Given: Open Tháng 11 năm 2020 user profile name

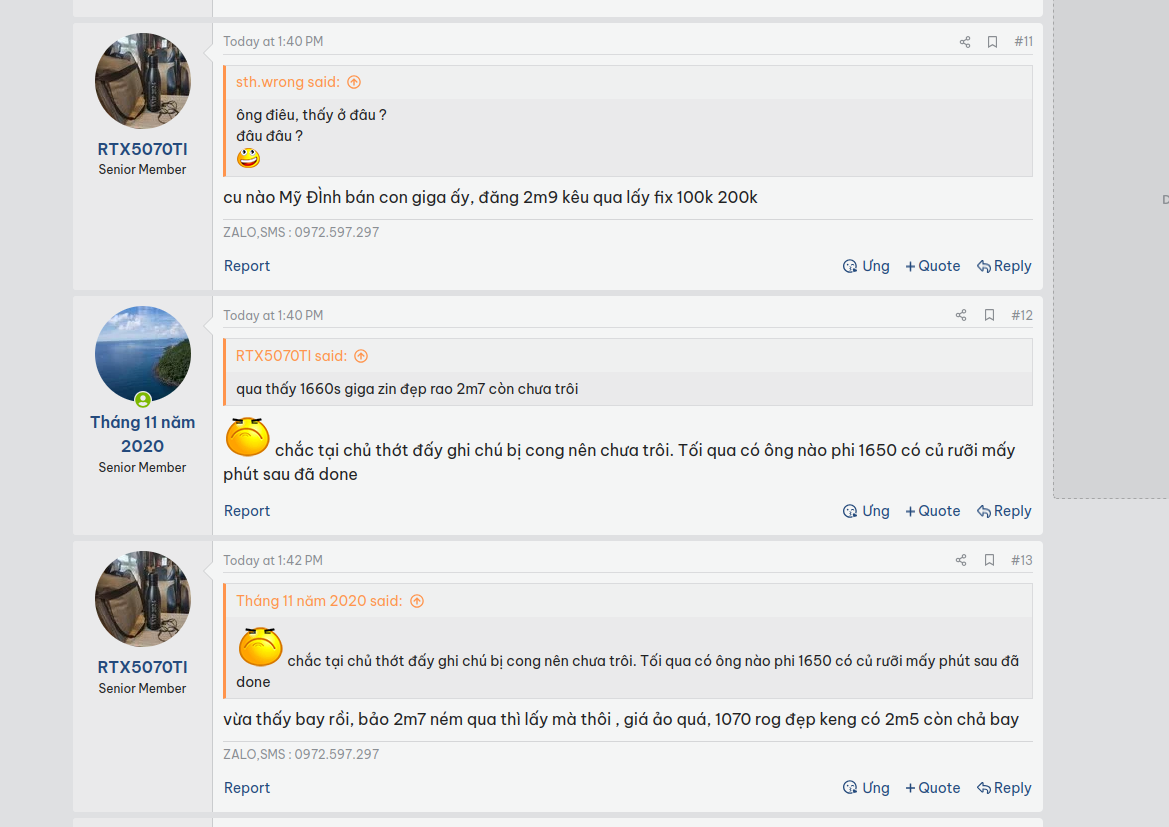Looking at the screenshot, I should tap(142, 434).
